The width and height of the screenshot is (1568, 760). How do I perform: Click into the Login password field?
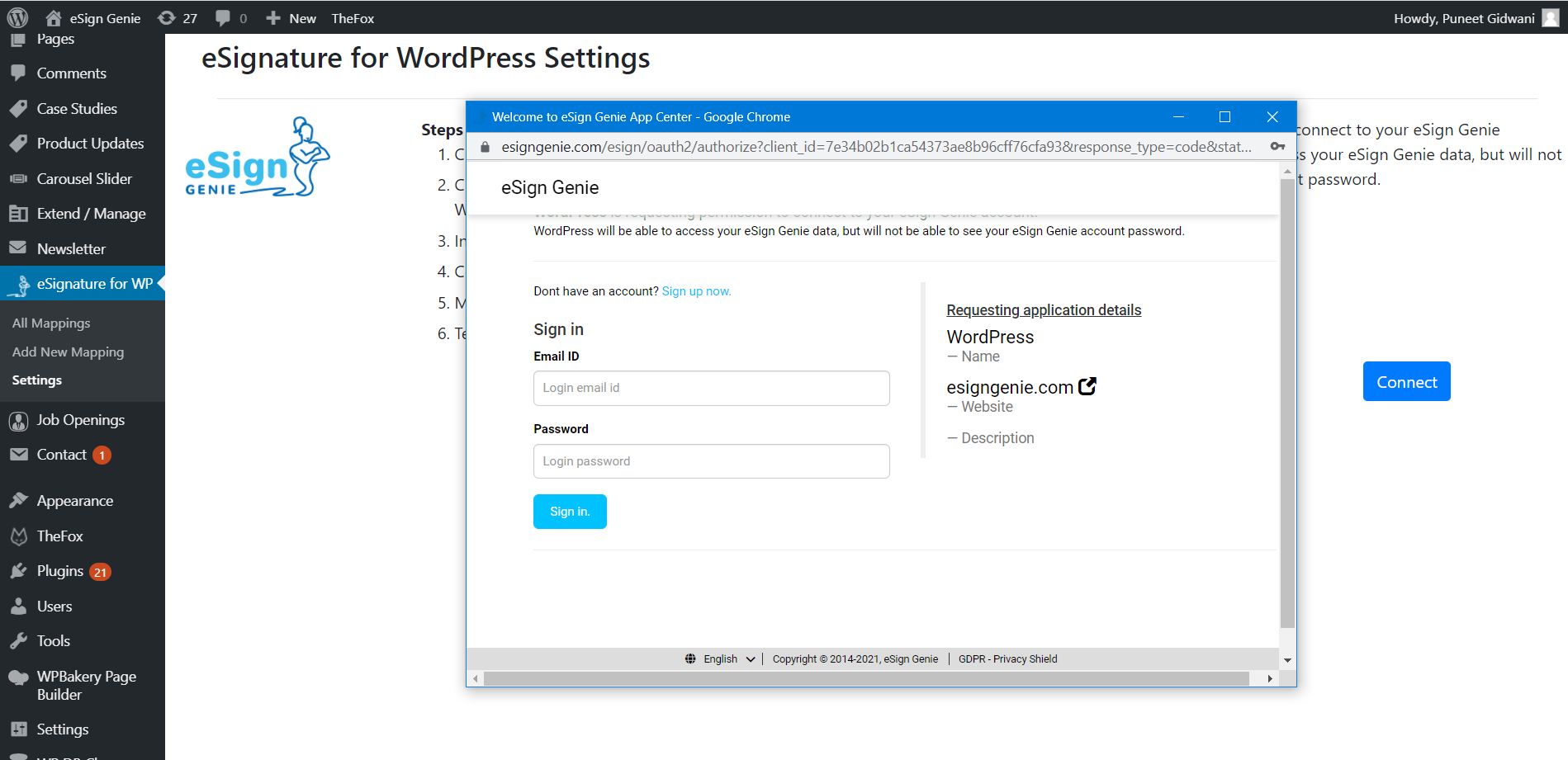[711, 461]
